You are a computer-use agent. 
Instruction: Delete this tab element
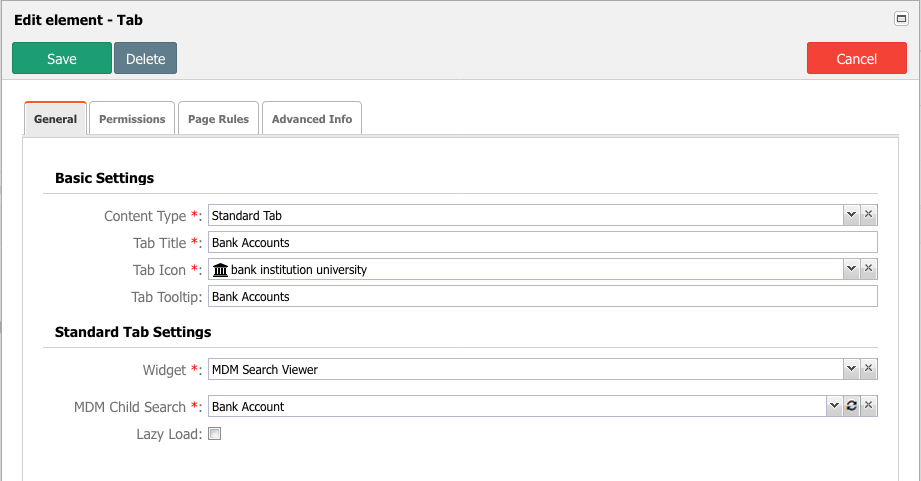145,58
